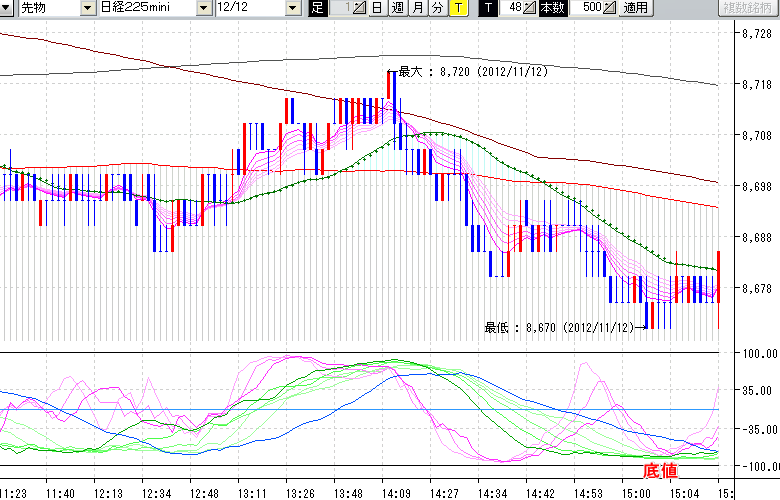Viewport: 780px width, 500px height.
Task: Click the 足 interval value field
Action: tap(340, 8)
